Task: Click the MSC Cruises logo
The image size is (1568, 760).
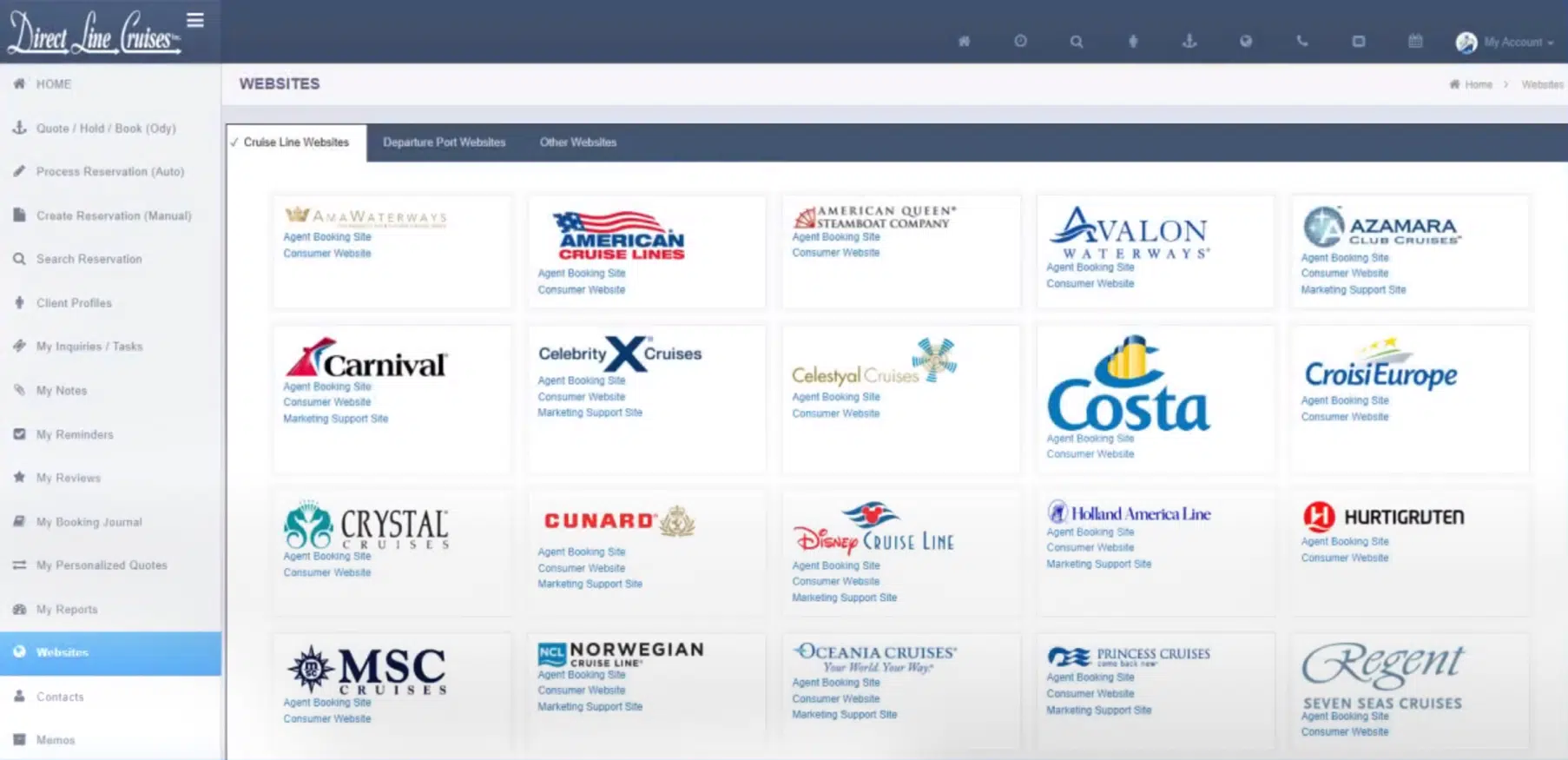Action: pyautogui.click(x=366, y=671)
